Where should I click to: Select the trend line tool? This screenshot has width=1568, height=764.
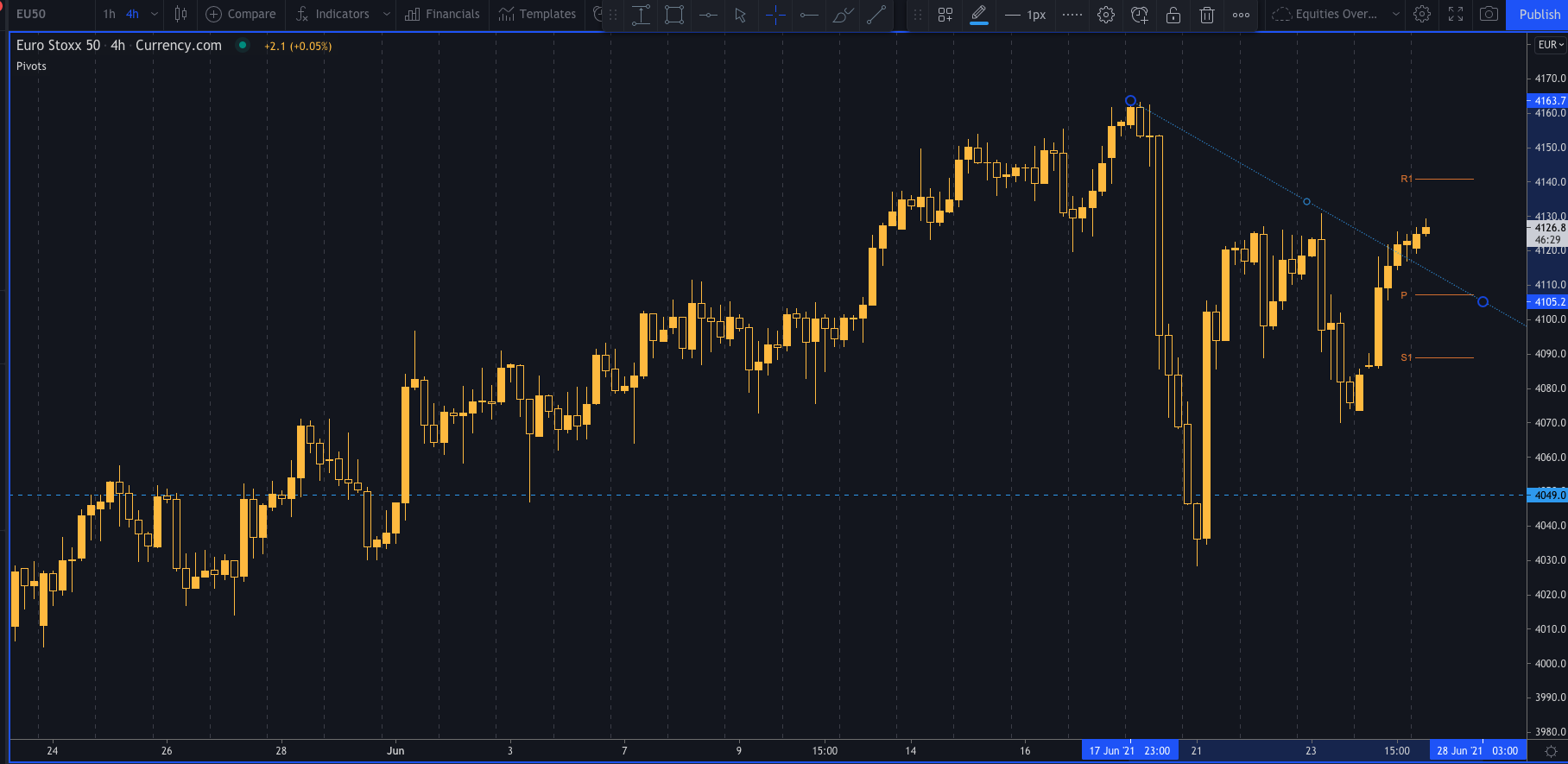[876, 15]
